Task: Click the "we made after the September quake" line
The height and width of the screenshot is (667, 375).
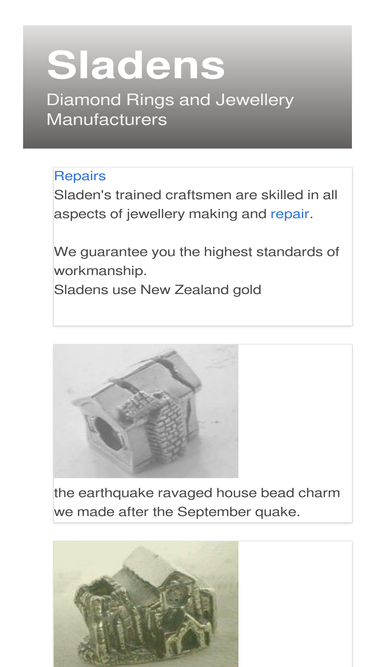Action: pyautogui.click(x=177, y=511)
